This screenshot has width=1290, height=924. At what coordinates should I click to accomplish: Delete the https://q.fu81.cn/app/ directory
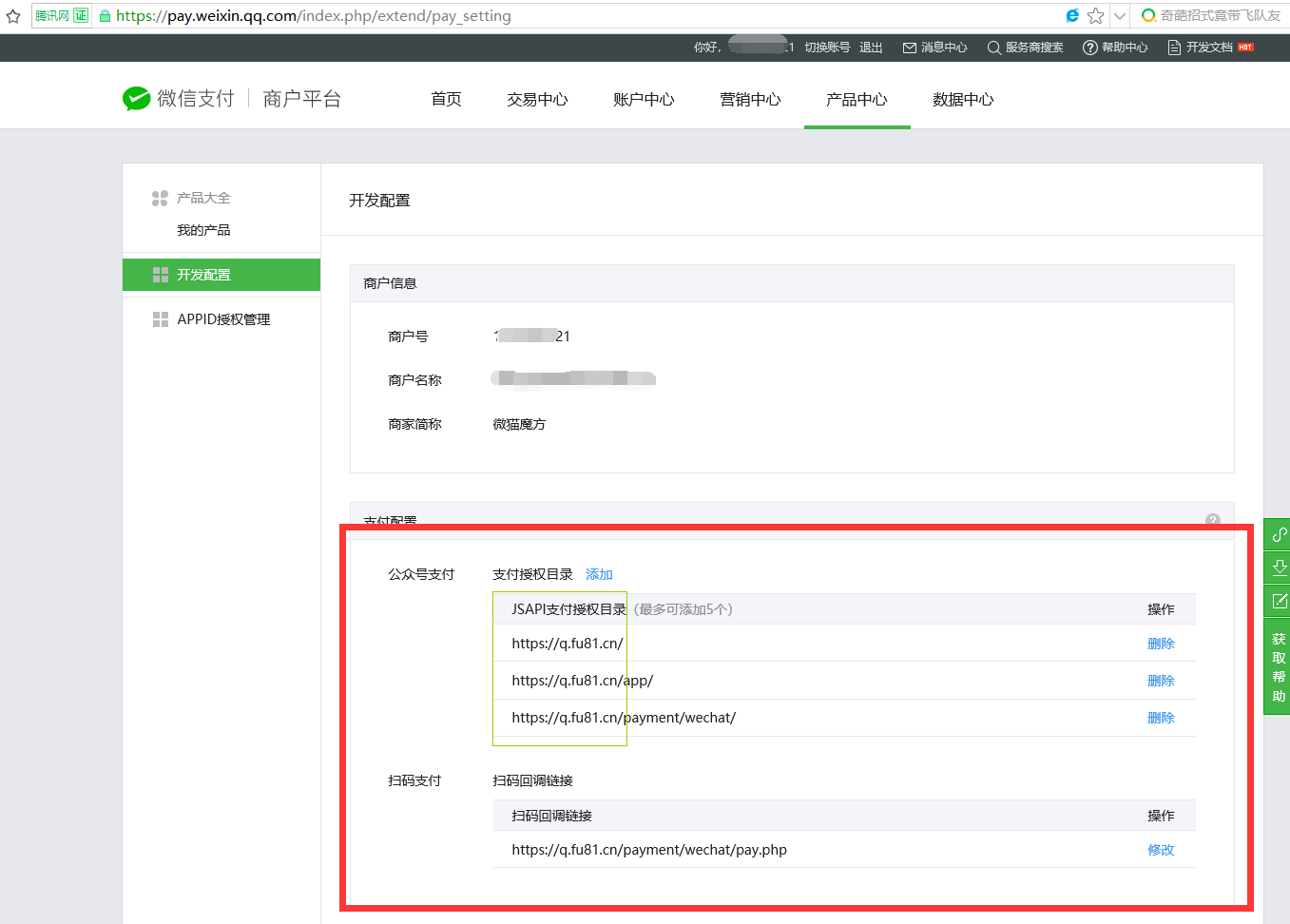click(1161, 681)
